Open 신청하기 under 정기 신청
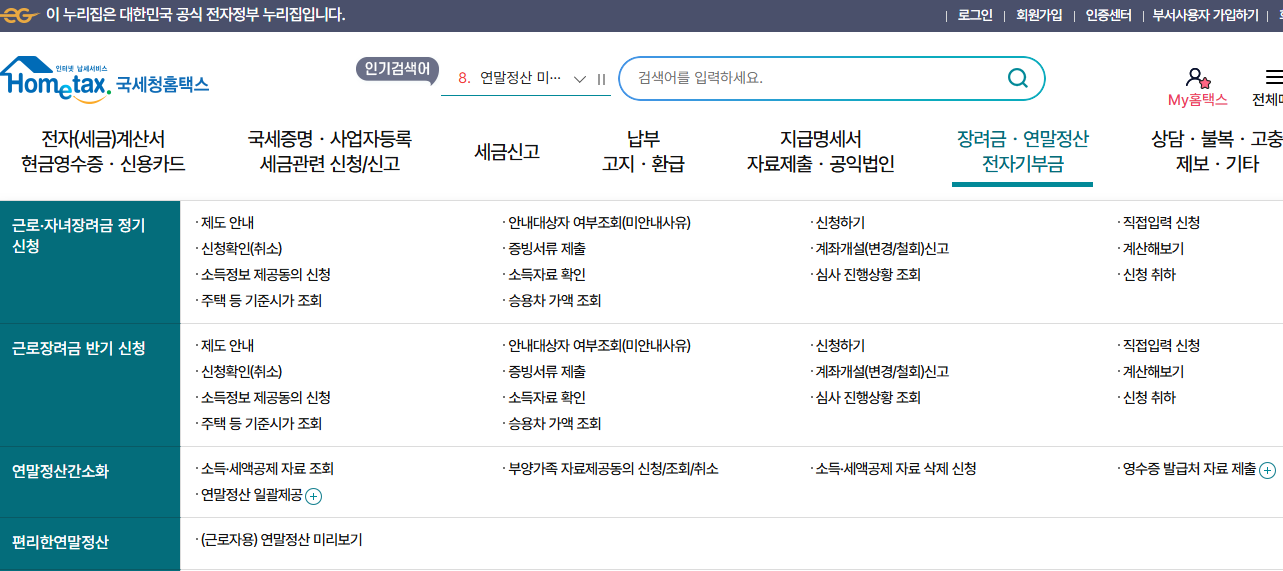The height and width of the screenshot is (571, 1283). (840, 223)
